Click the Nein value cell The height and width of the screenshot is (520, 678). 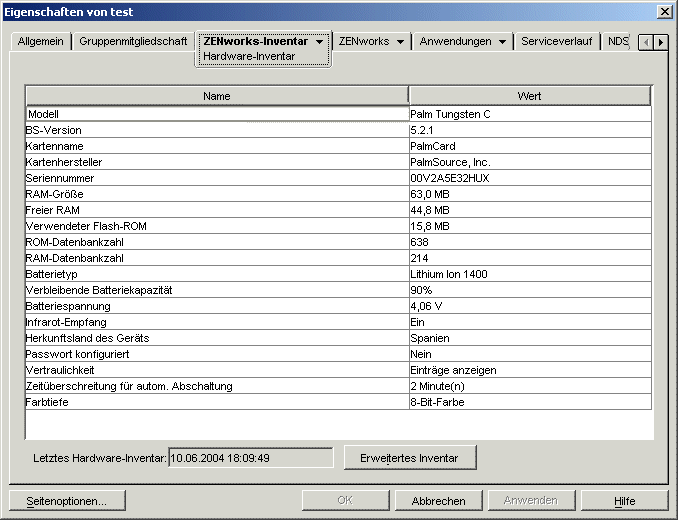click(530, 354)
